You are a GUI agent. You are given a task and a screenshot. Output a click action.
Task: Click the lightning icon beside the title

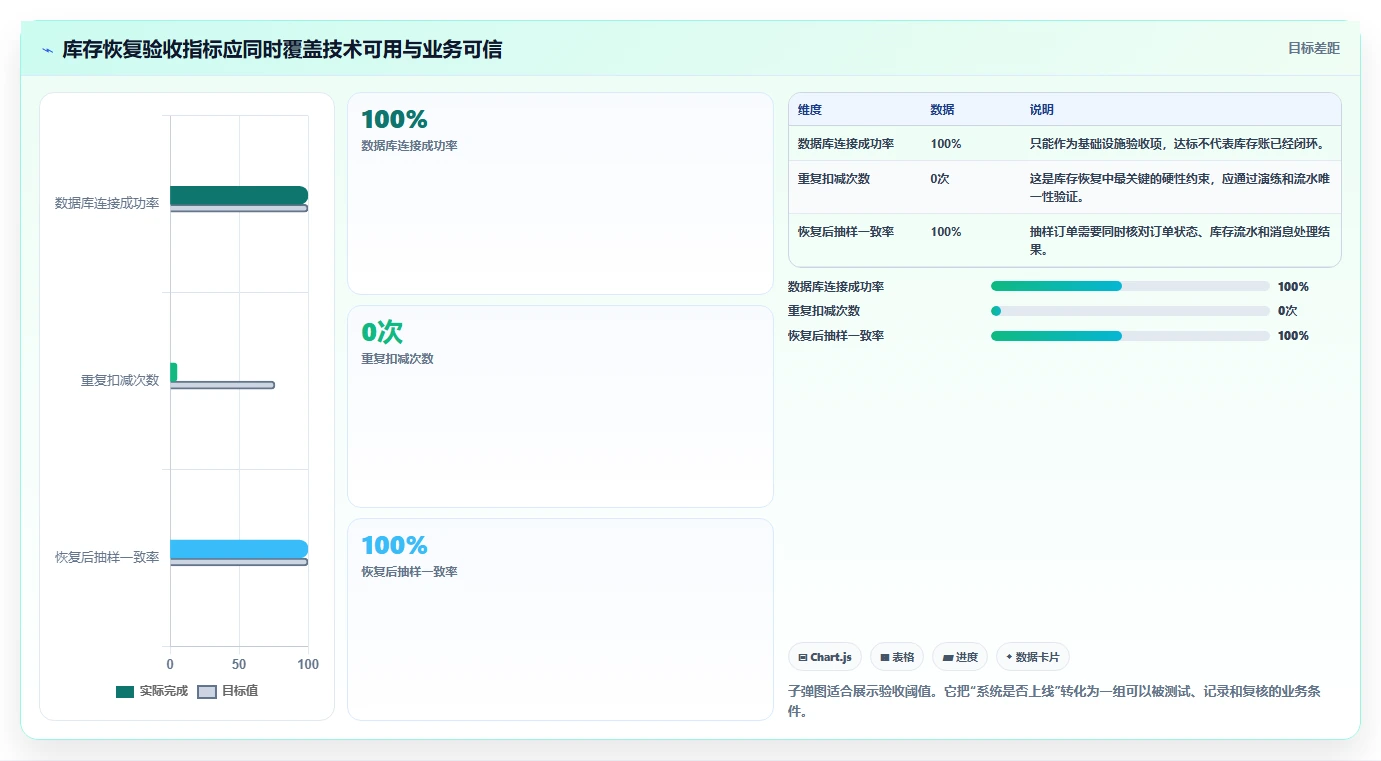point(47,50)
